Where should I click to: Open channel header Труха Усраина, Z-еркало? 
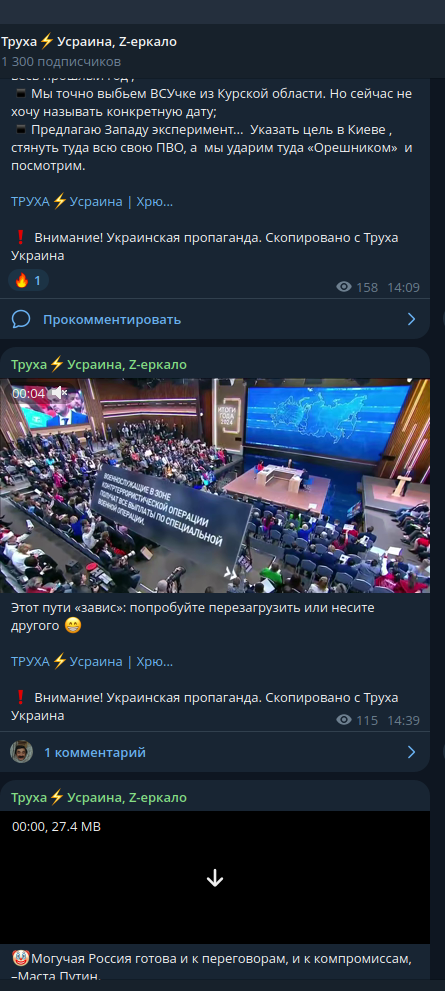pyautogui.click(x=89, y=42)
